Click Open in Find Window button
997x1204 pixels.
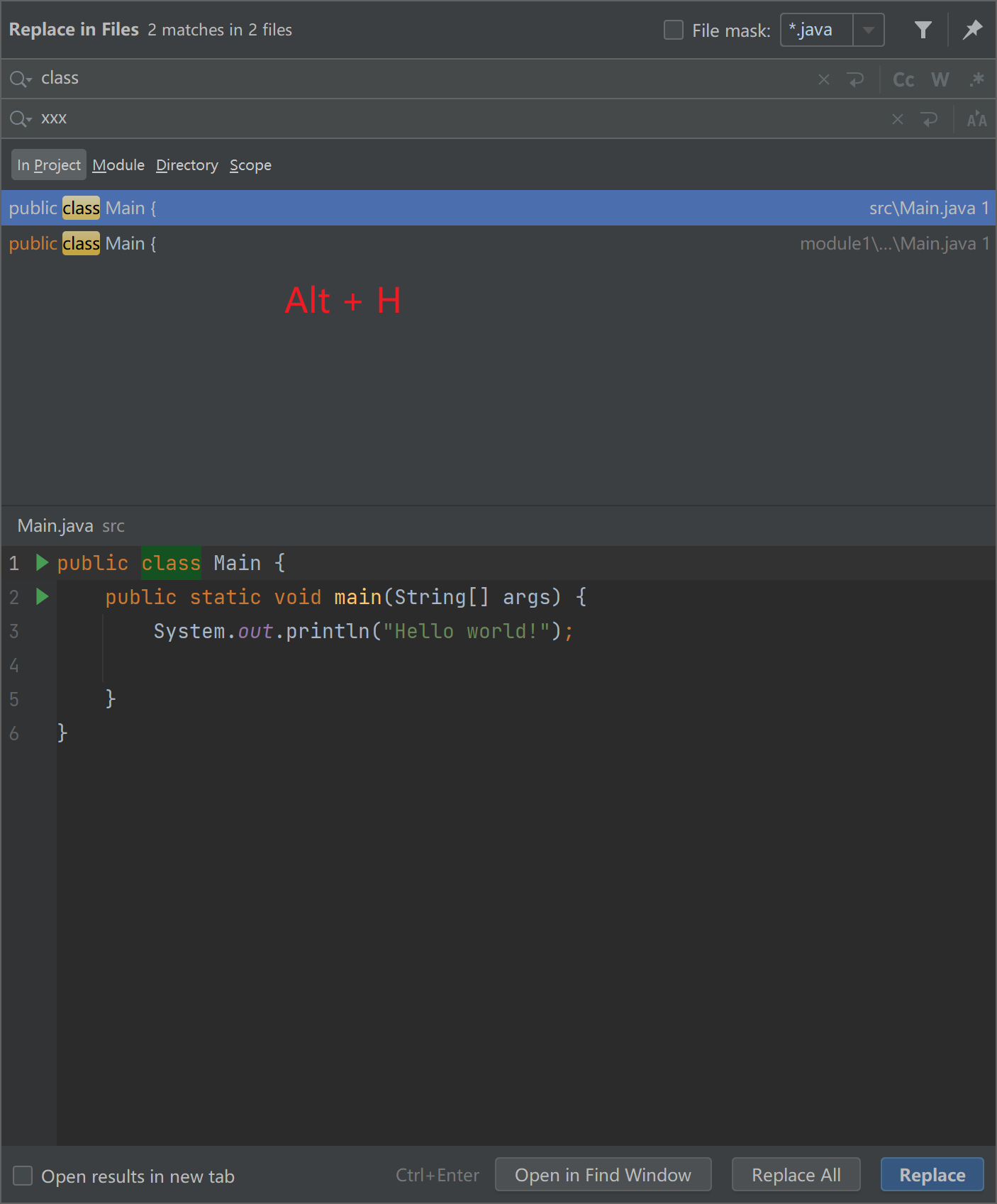[x=603, y=1175]
